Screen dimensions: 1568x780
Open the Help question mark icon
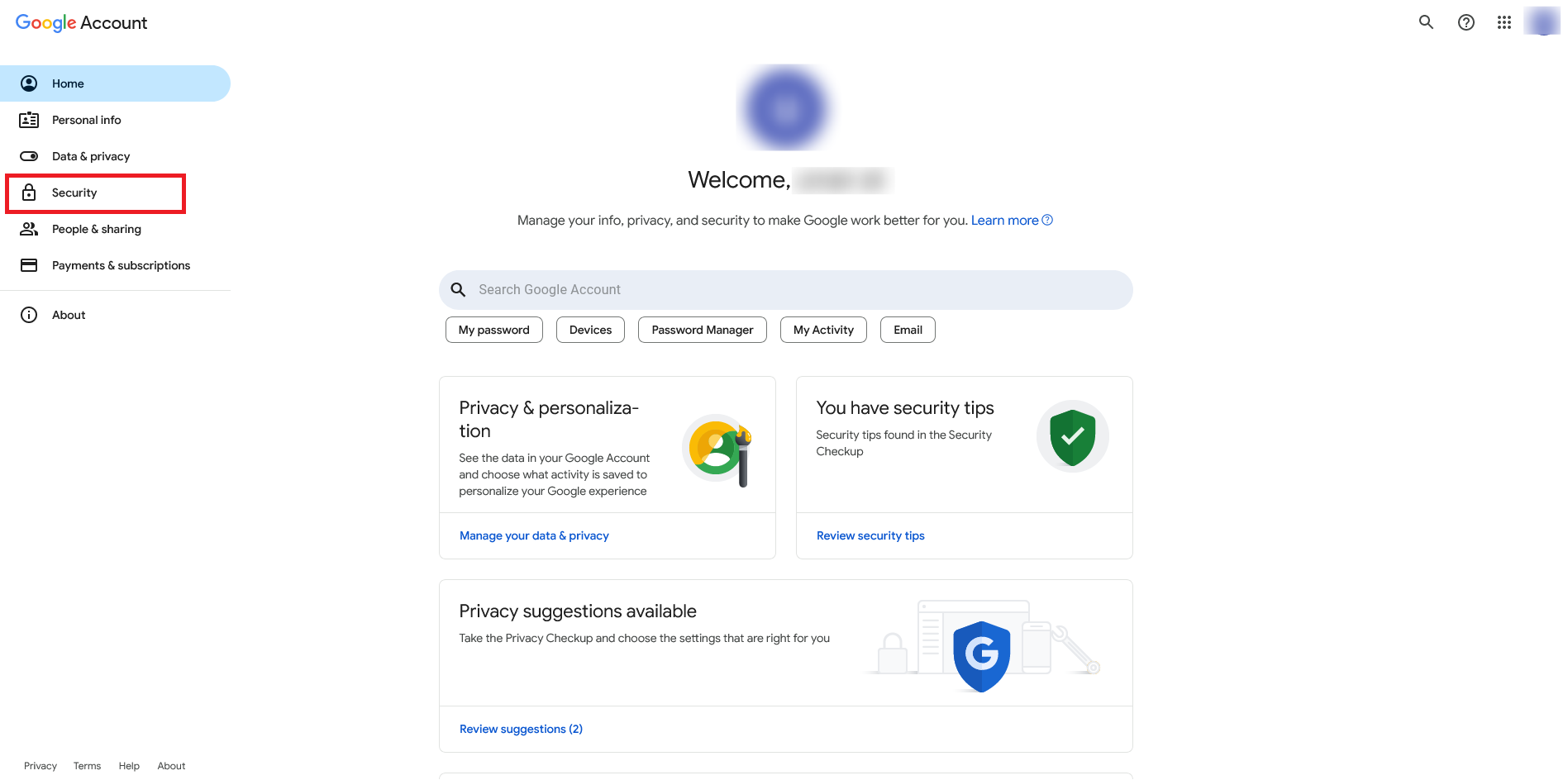1466,22
